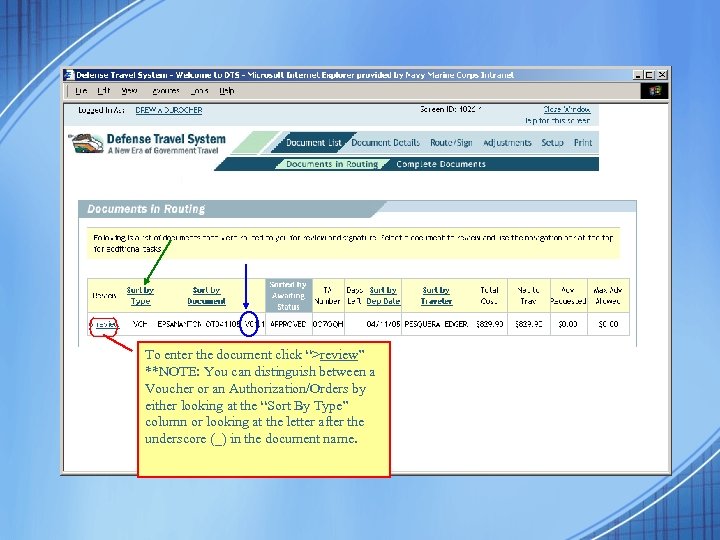Screen dimensions: 720x540
Task: Open the Setup tab
Action: (x=552, y=143)
